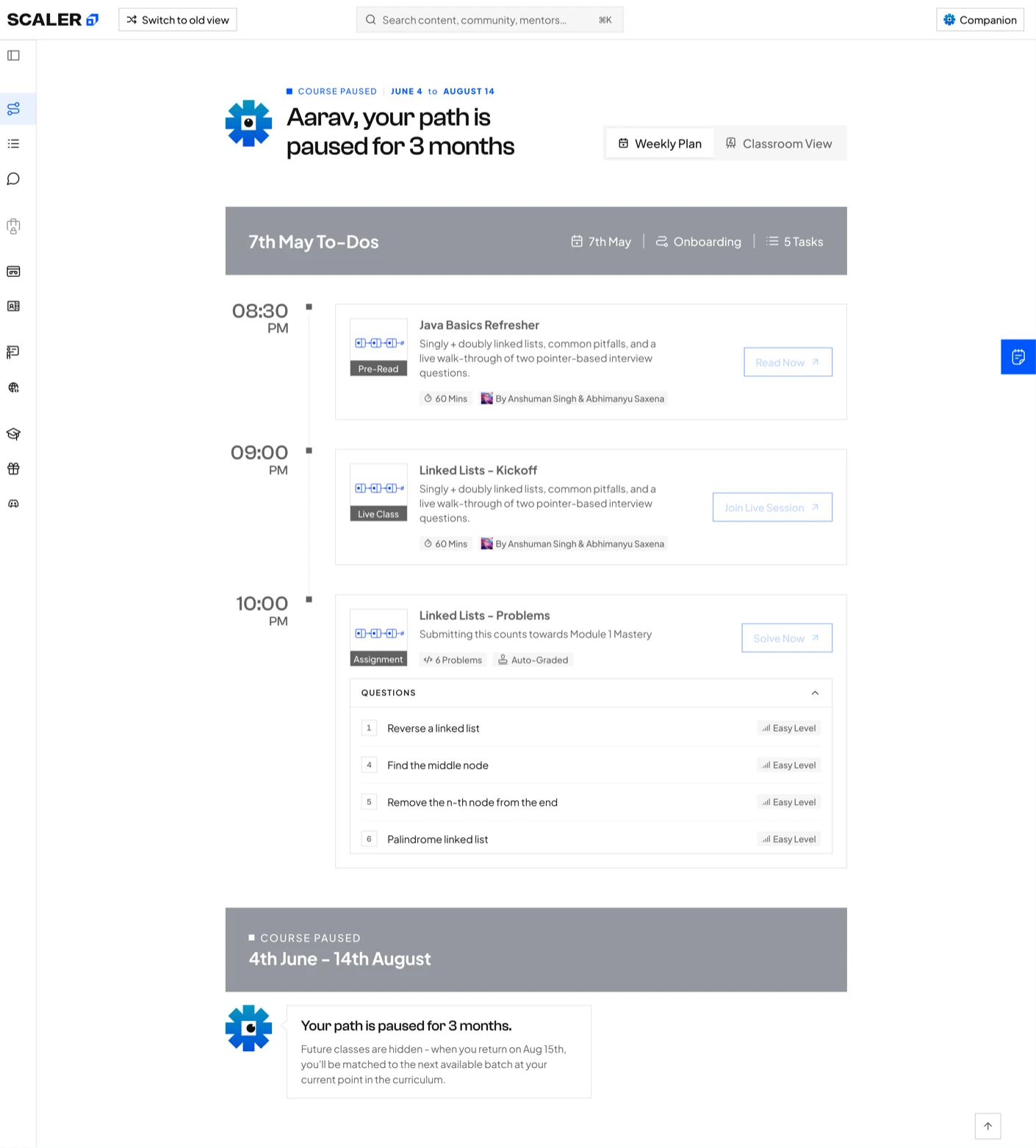Click the 4th June – 14th August banner text
The height and width of the screenshot is (1148, 1036).
coord(339,959)
